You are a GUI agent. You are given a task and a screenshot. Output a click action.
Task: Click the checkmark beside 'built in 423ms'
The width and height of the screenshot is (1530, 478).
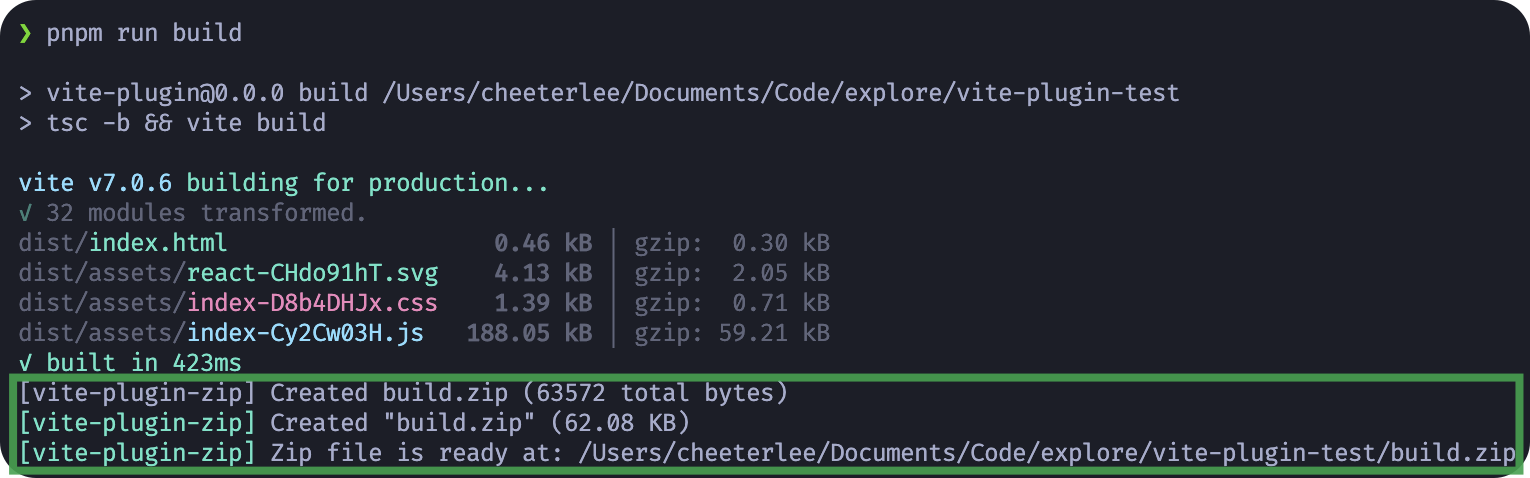25,363
